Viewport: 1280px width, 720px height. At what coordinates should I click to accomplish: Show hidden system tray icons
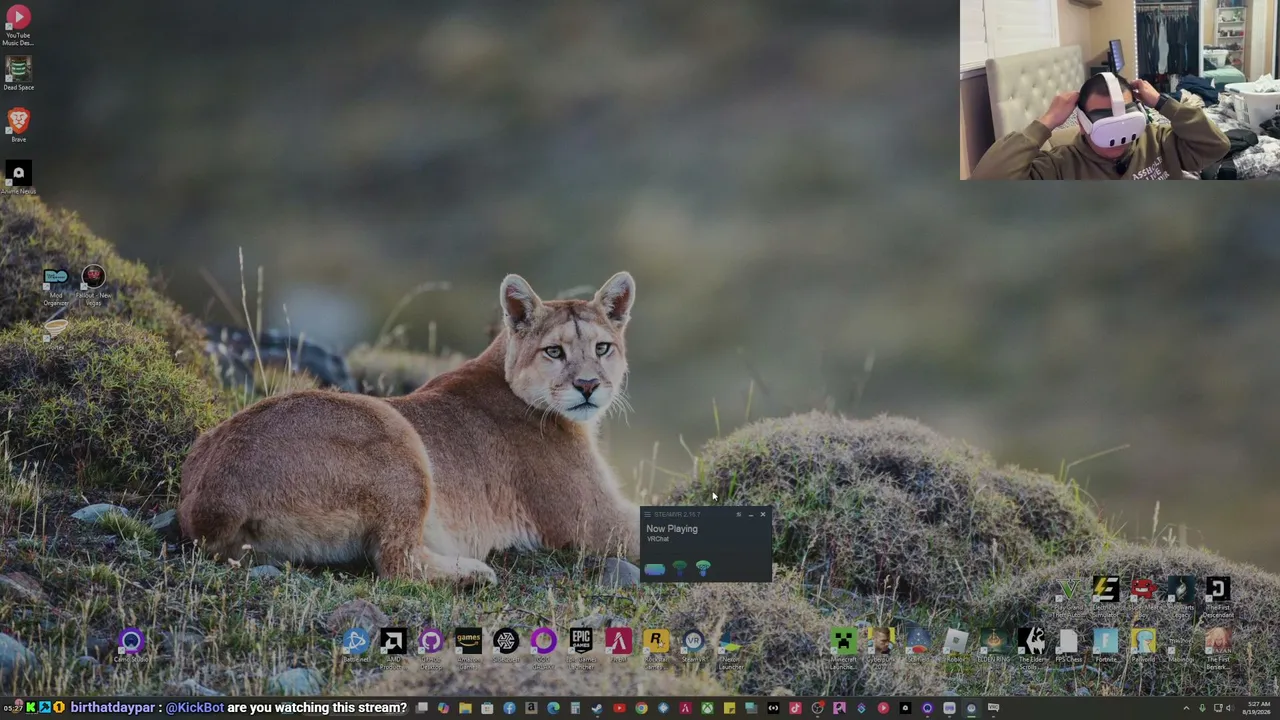pyautogui.click(x=1187, y=708)
